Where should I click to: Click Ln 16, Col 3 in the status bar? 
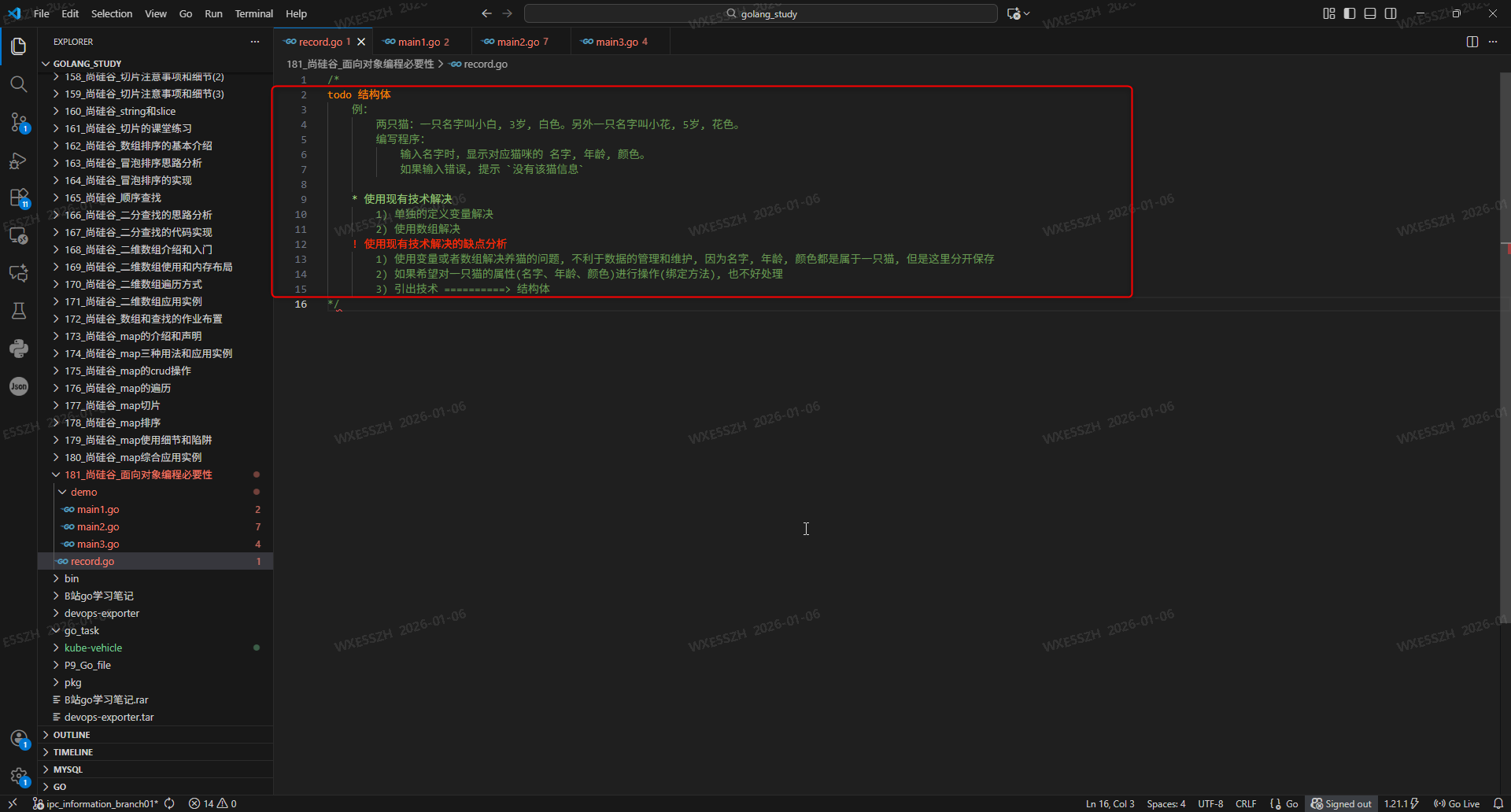pyautogui.click(x=1110, y=803)
